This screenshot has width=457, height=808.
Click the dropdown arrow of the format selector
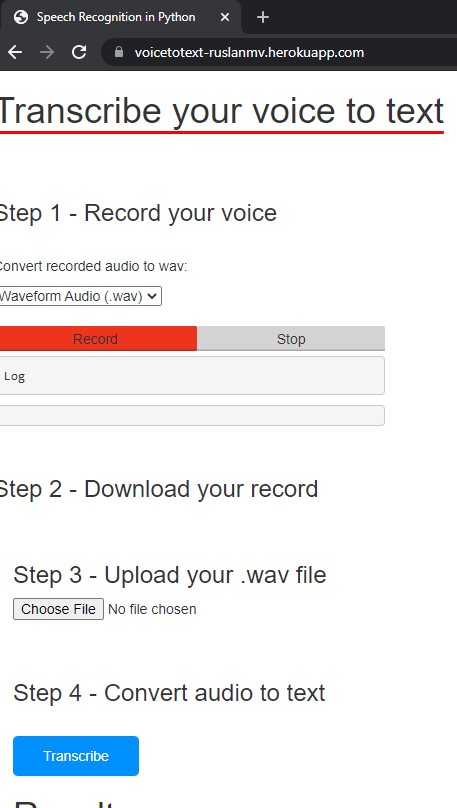[x=151, y=296]
